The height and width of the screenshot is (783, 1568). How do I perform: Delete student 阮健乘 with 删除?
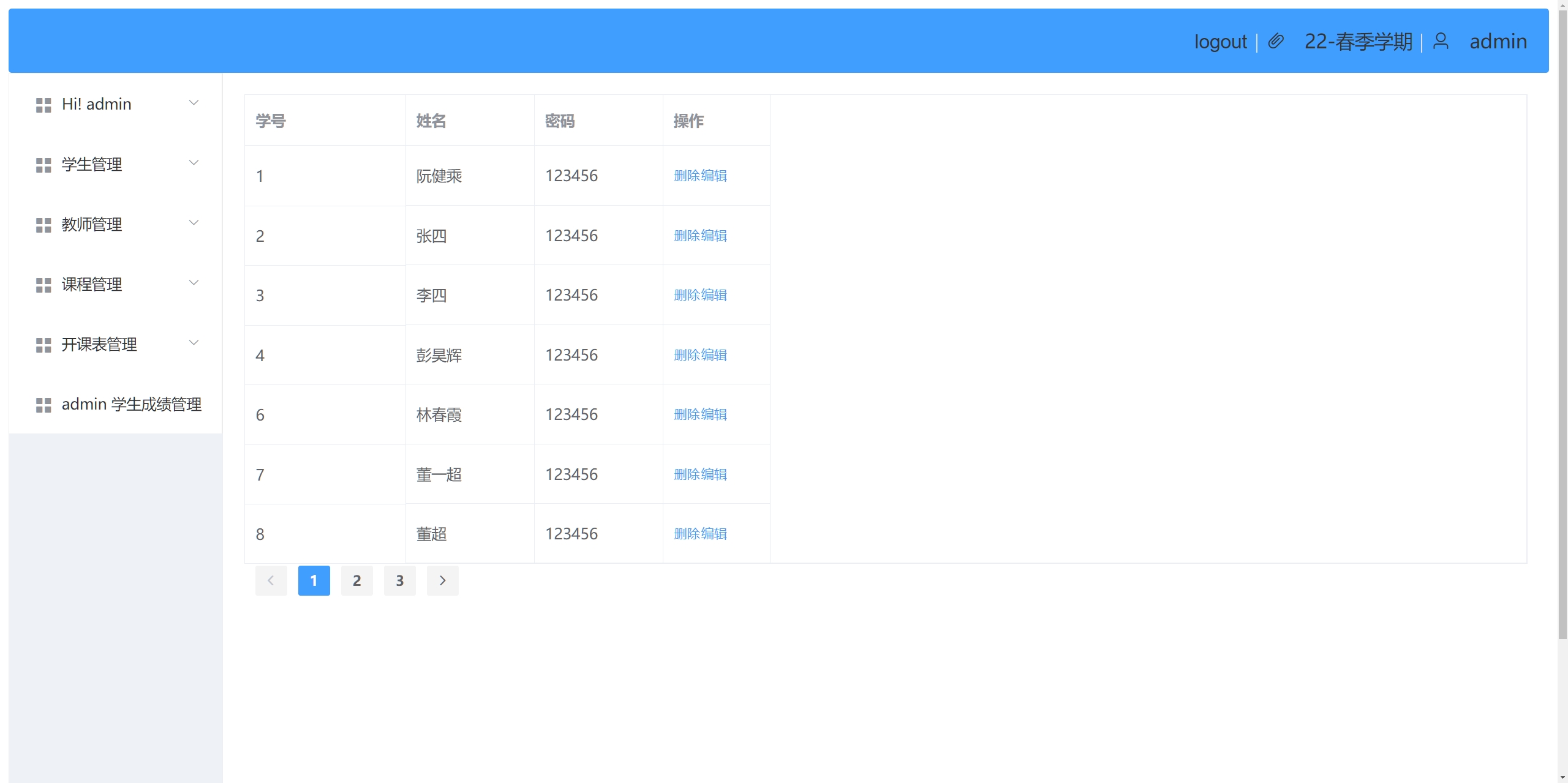click(x=687, y=176)
